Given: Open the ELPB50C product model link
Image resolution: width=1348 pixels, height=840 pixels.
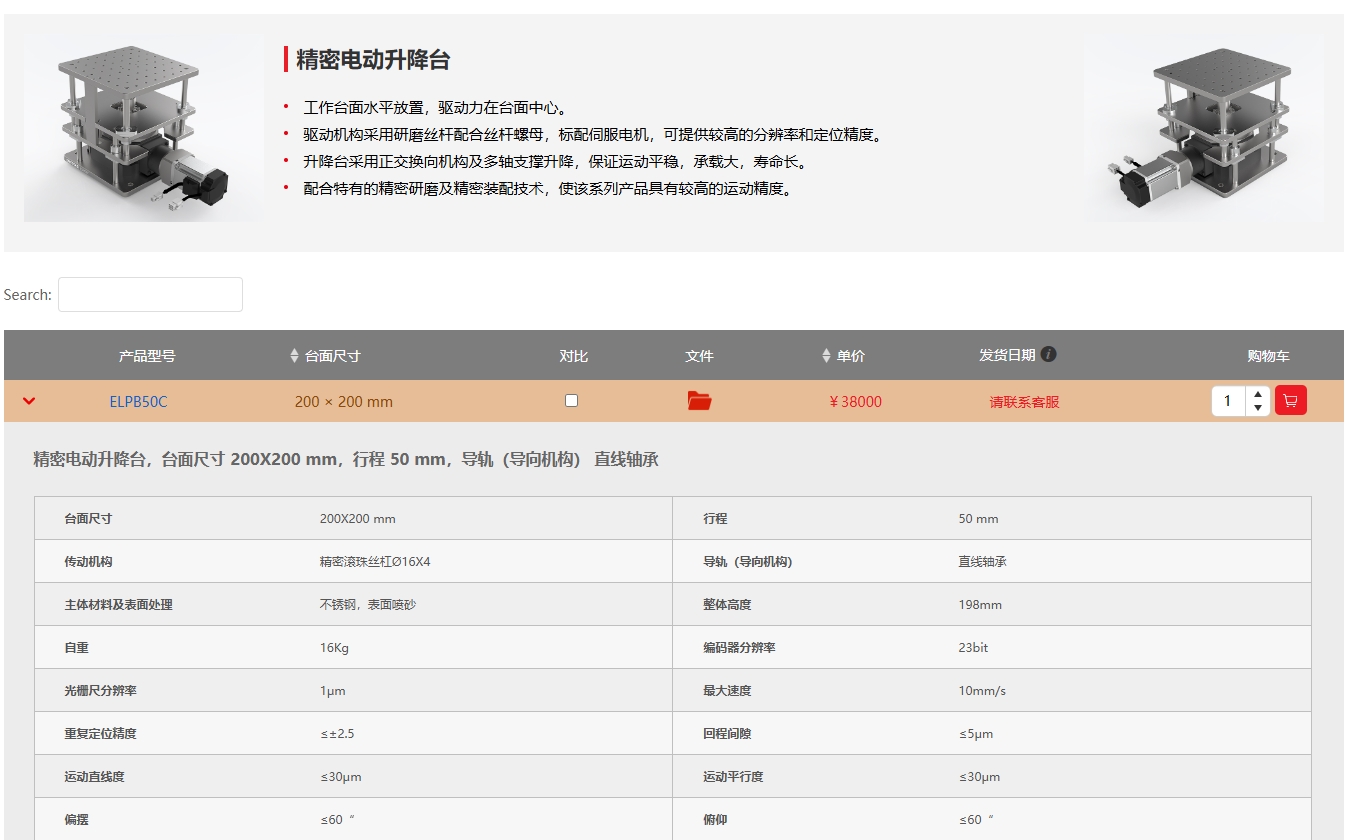Looking at the screenshot, I should [x=138, y=402].
